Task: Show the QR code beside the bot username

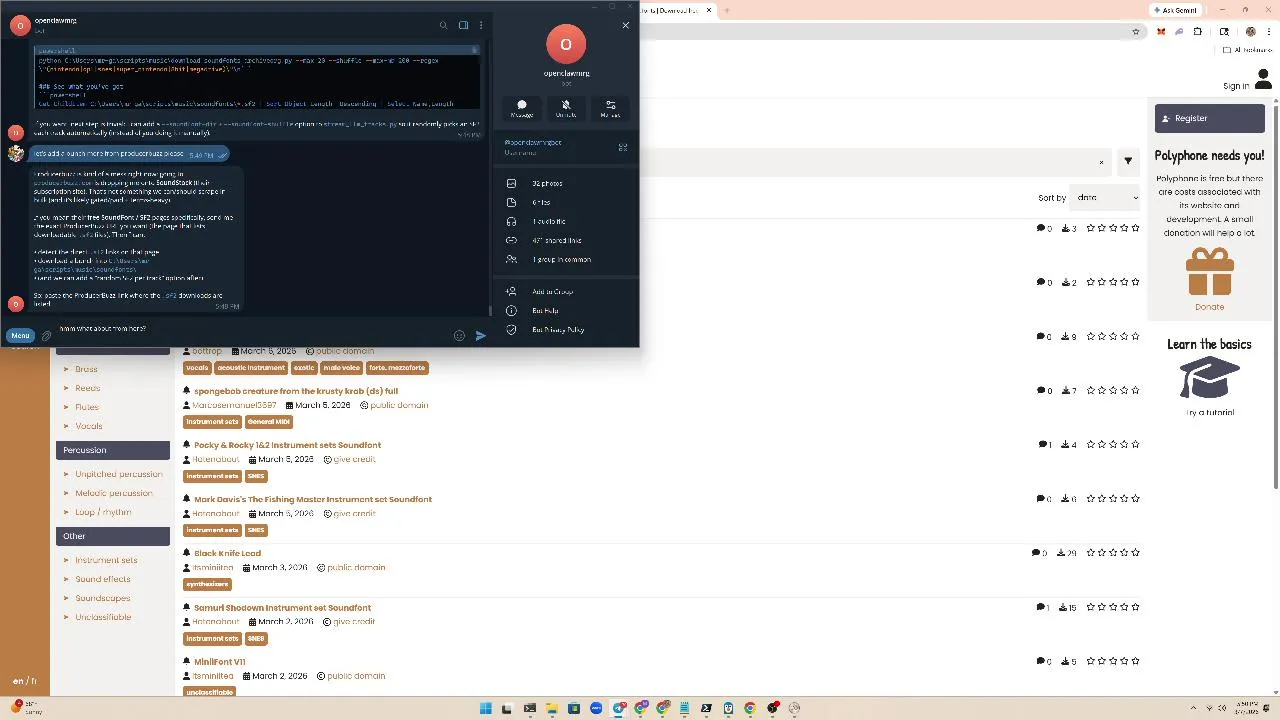Action: [x=622, y=147]
